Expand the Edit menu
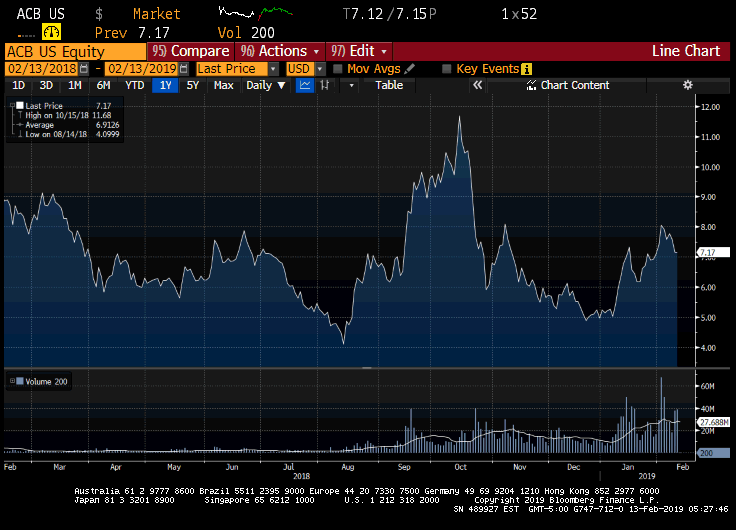This screenshot has height=530, width=736. pos(360,51)
